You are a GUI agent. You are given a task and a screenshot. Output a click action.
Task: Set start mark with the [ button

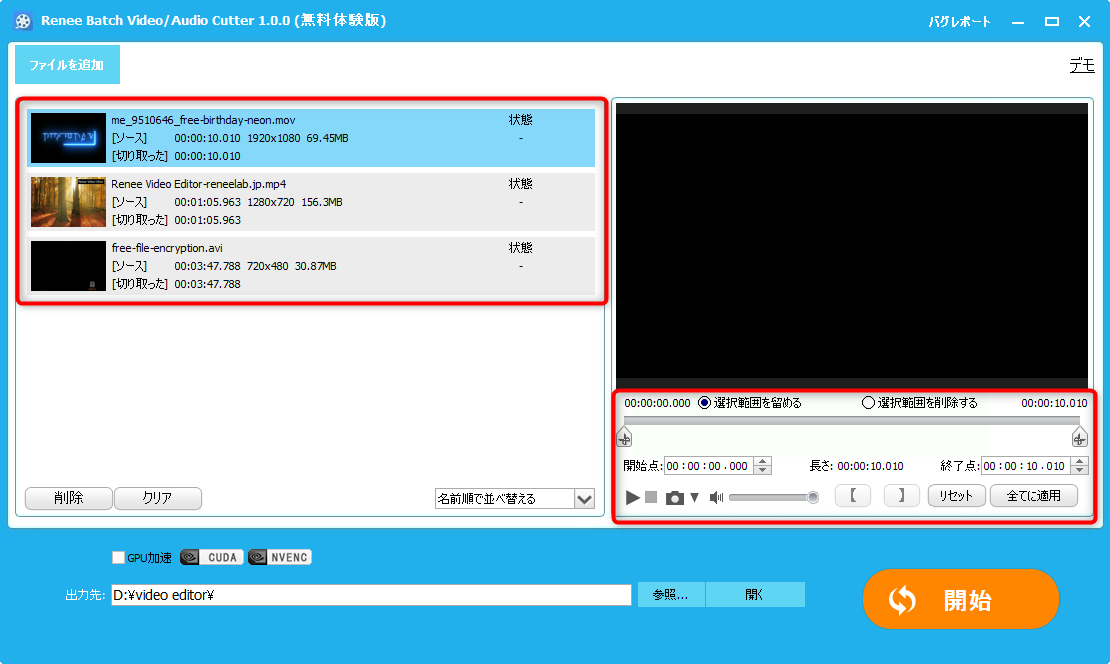tap(853, 496)
